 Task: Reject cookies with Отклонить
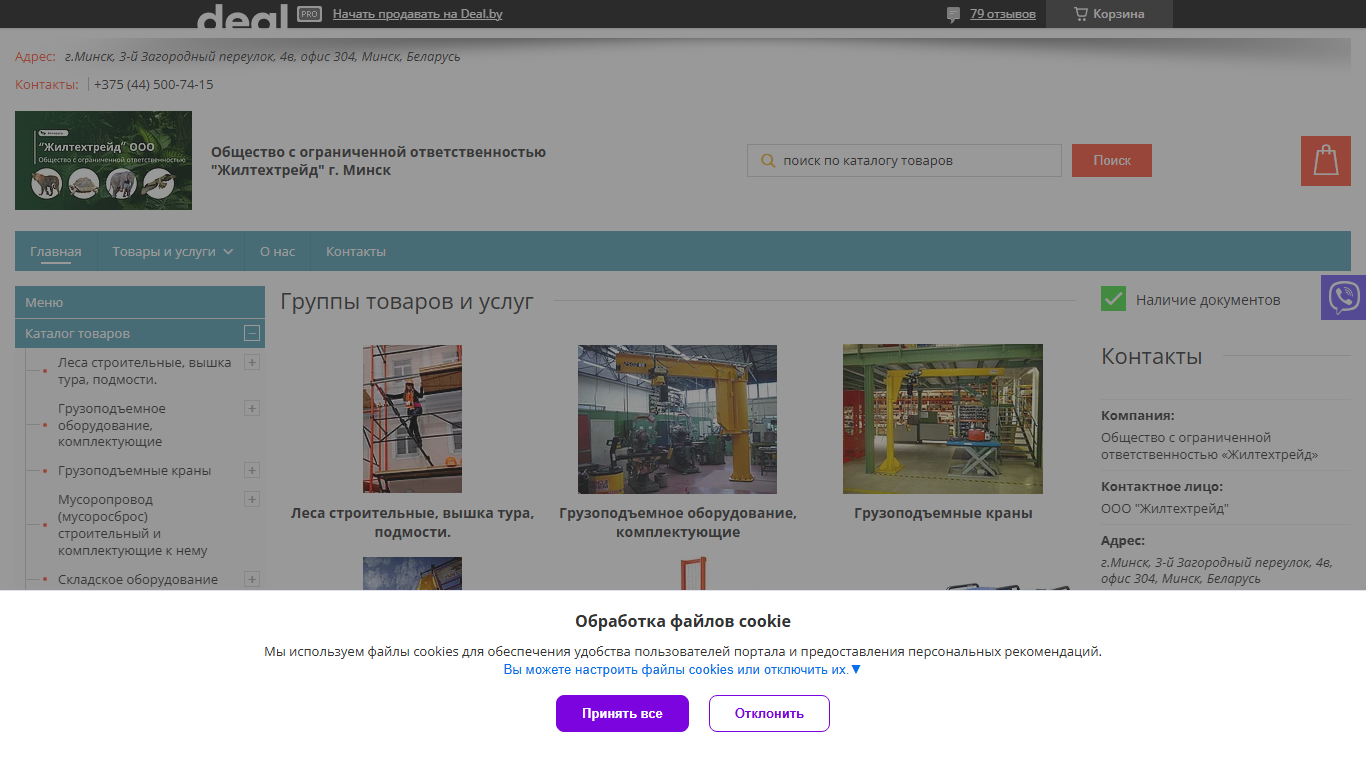point(769,713)
